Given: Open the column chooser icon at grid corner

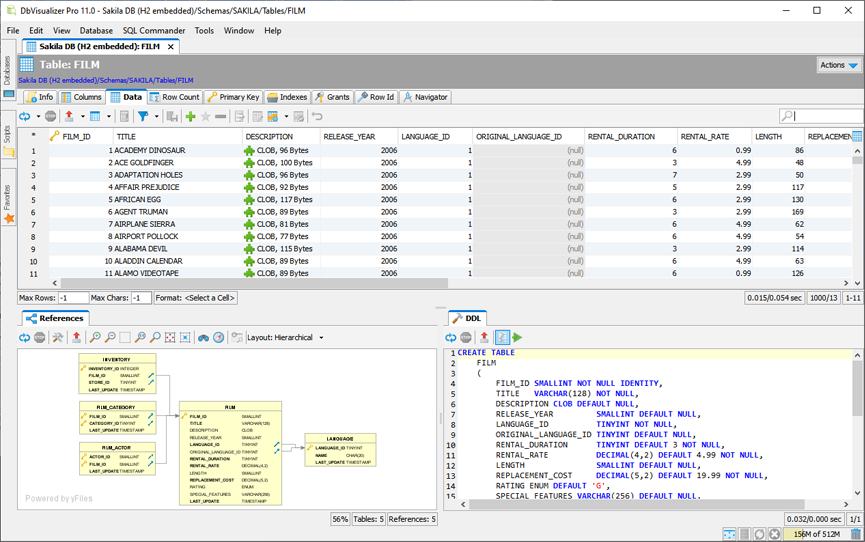Looking at the screenshot, I should [857, 136].
